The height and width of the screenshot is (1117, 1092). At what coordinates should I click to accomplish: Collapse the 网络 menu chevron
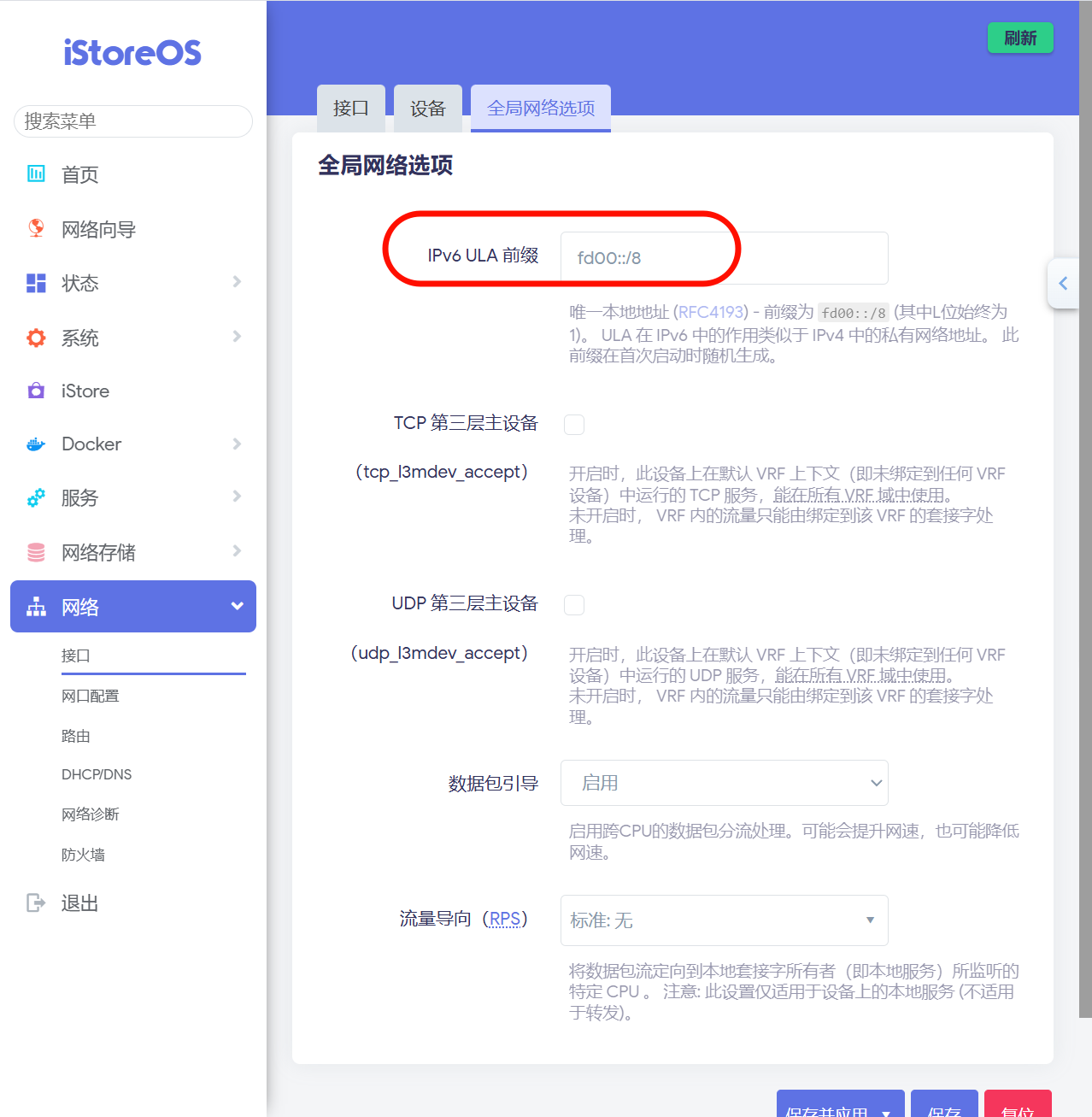237,606
